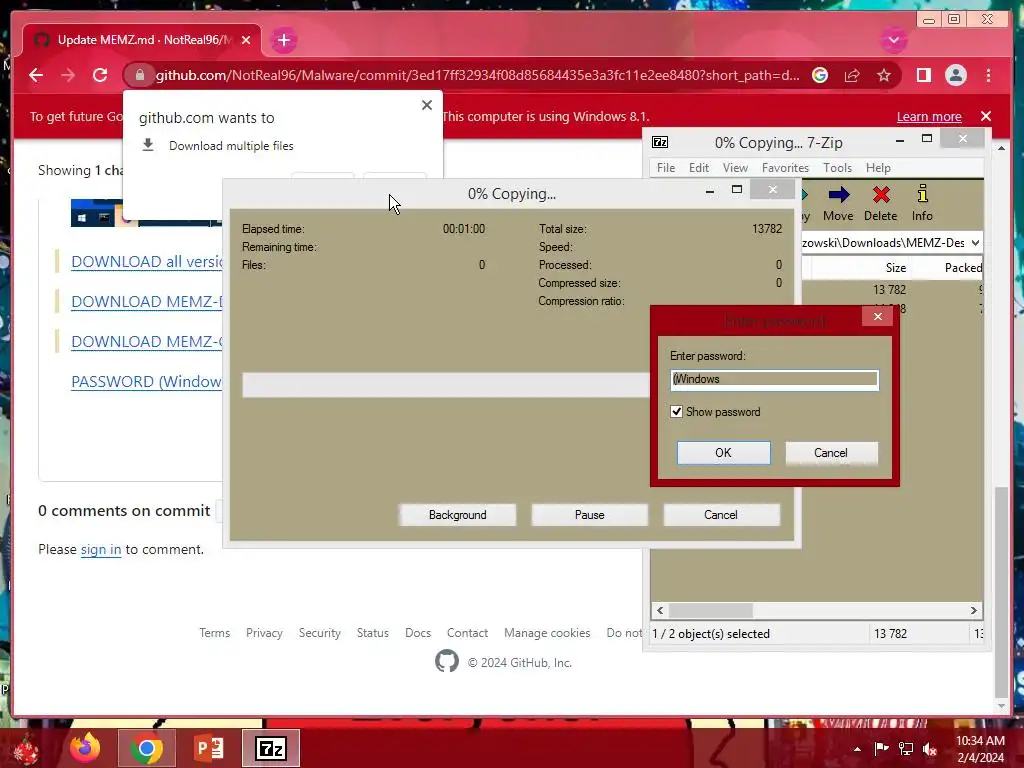Open the Terms footer link
This screenshot has width=1024, height=768.
(x=214, y=633)
